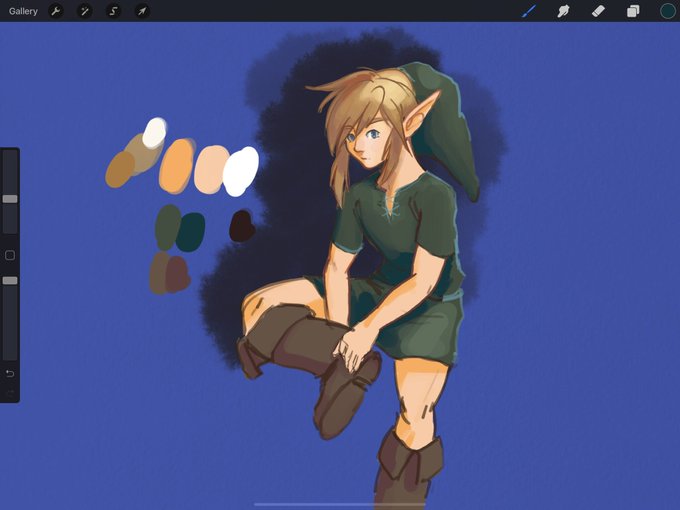Open the active color picker circle
680x510 pixels.
[667, 11]
